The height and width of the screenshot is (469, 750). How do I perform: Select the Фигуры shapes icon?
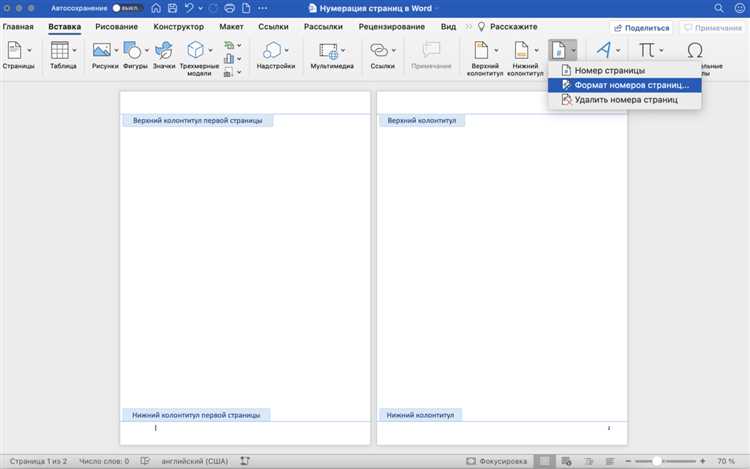[132, 50]
